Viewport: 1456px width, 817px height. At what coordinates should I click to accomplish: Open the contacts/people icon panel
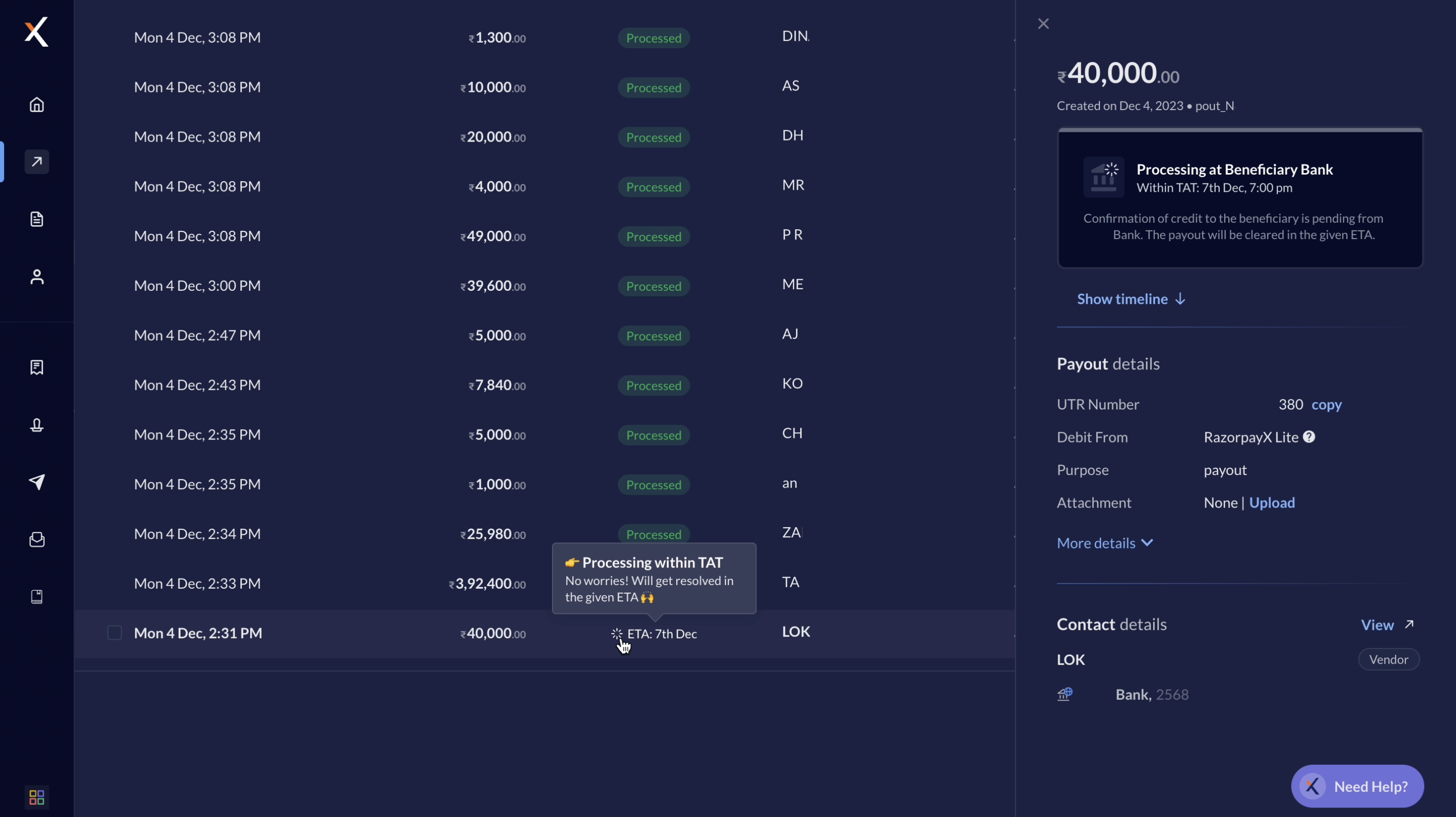(x=36, y=278)
